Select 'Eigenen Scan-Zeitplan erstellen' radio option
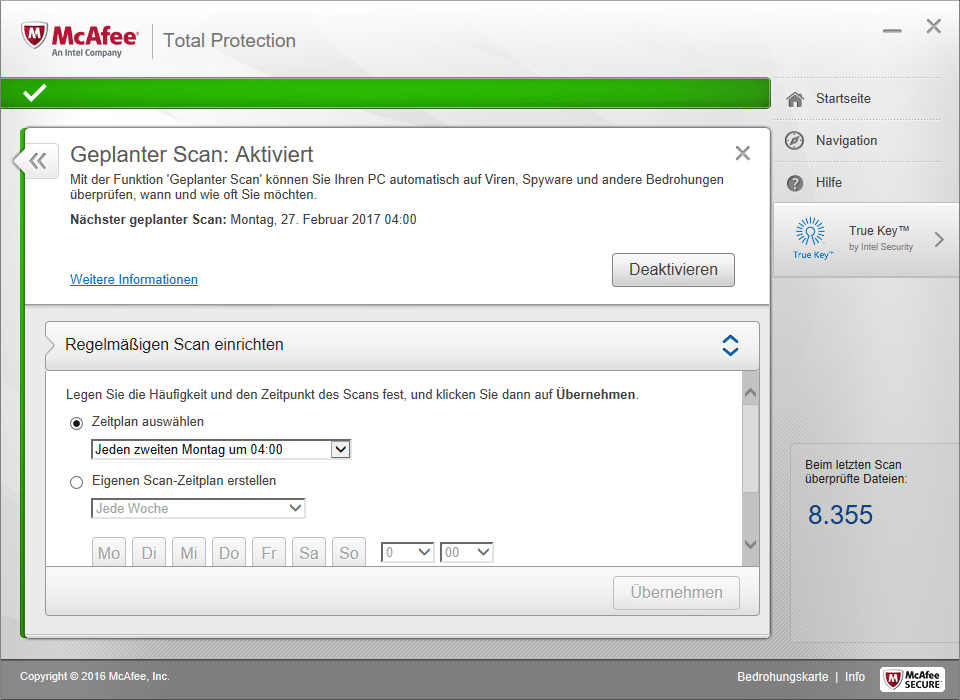This screenshot has width=960, height=700. [x=77, y=482]
